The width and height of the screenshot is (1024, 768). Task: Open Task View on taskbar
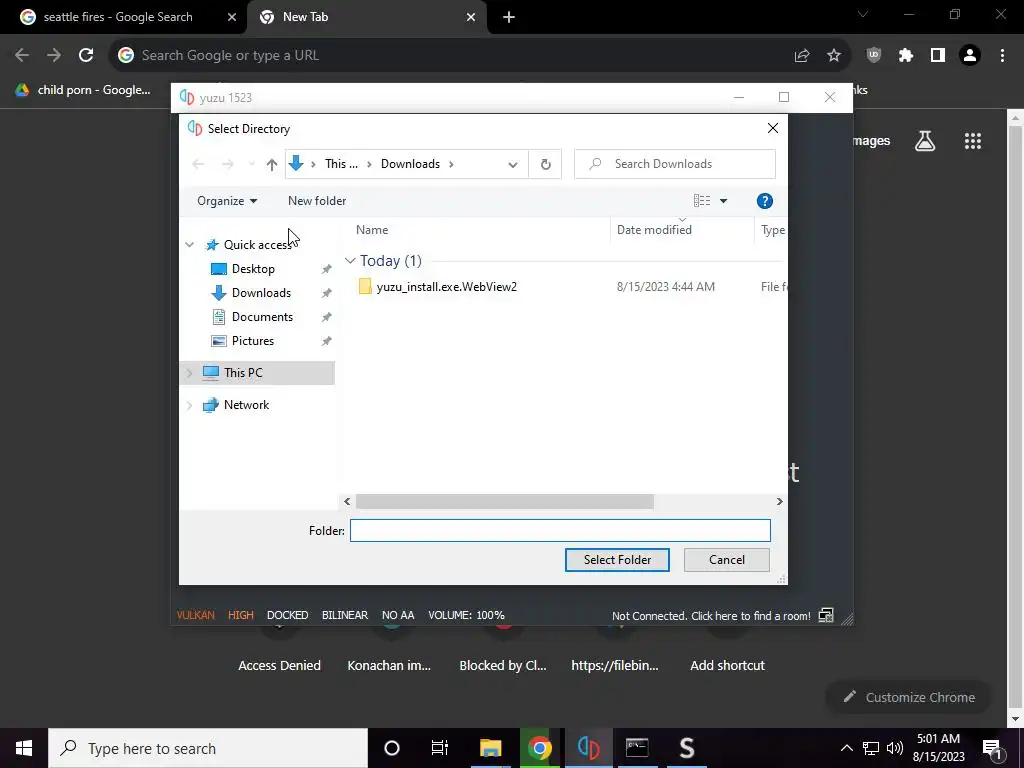[440, 748]
